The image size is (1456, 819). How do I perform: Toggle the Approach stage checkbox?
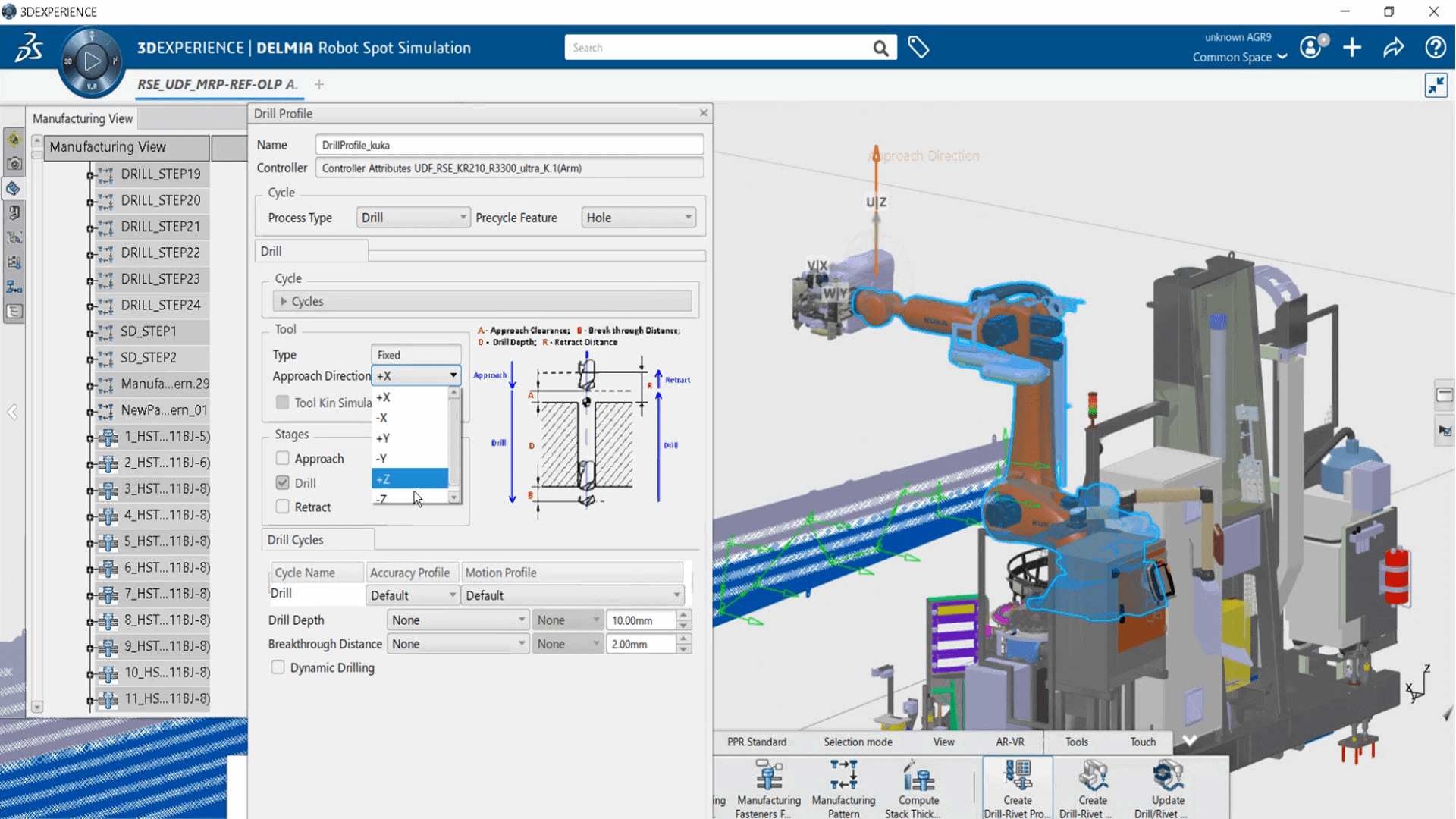(x=283, y=458)
